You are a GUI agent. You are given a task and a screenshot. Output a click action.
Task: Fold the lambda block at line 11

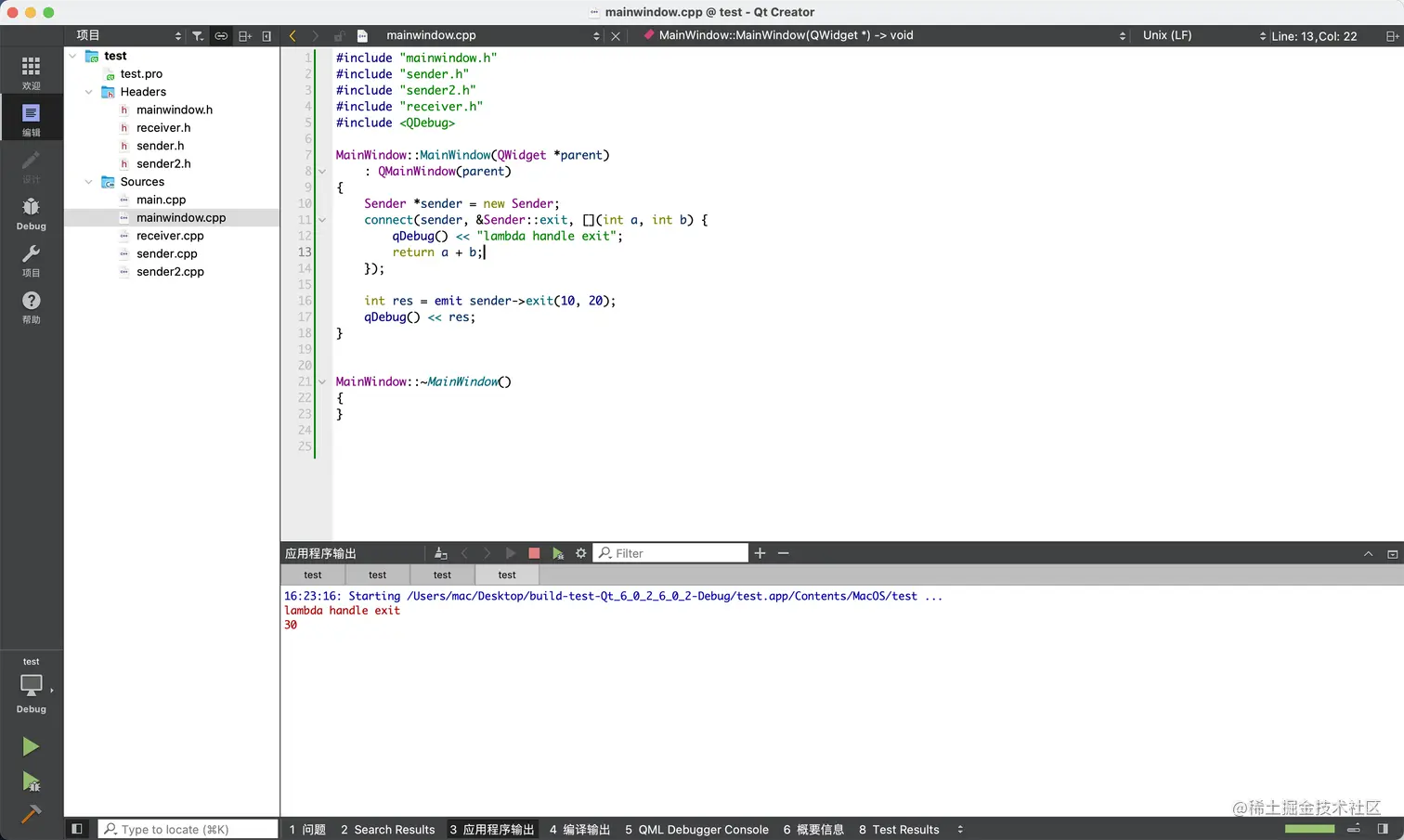322,220
